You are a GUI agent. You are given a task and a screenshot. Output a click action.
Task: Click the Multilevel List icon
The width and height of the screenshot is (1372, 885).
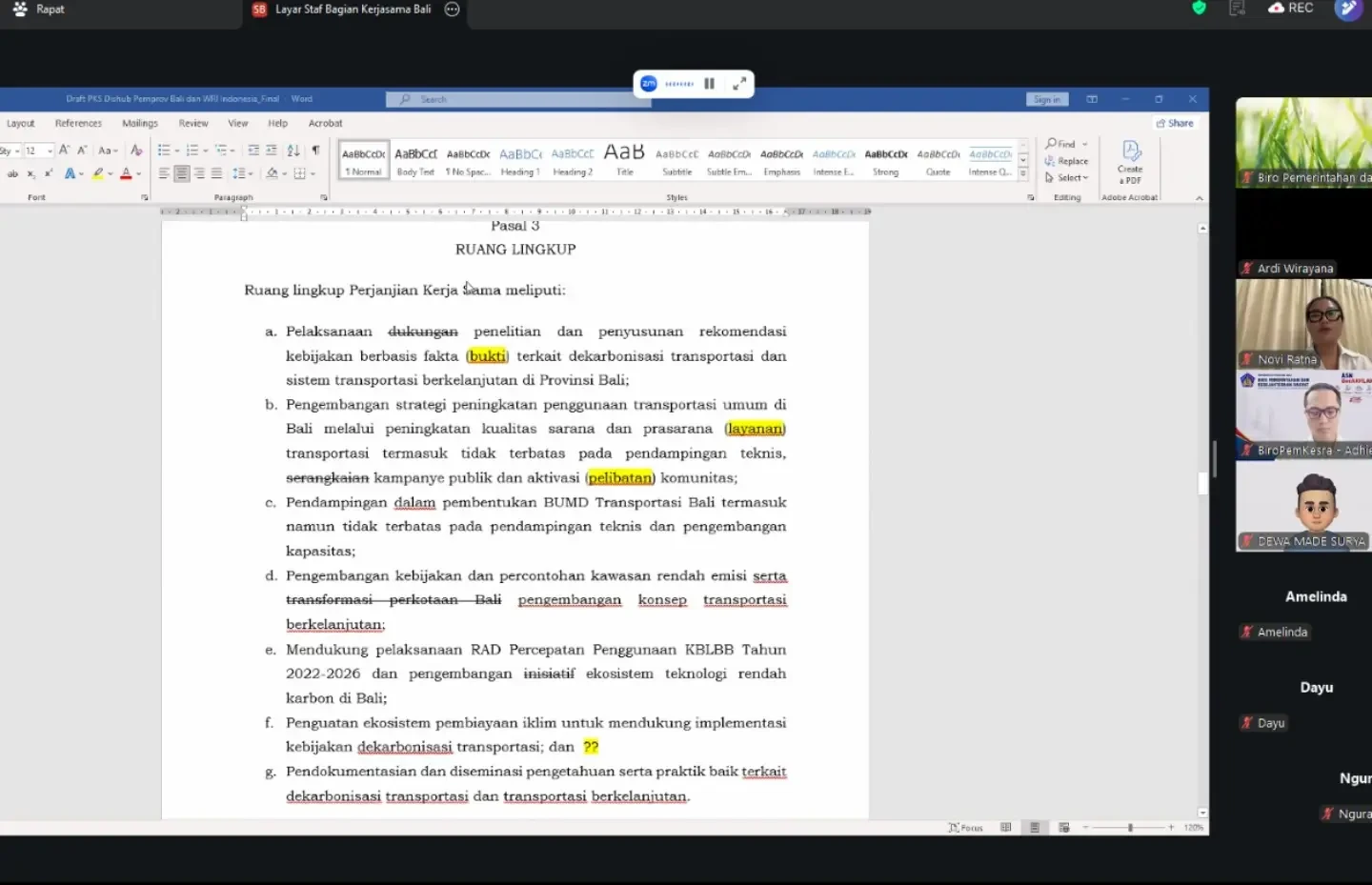pyautogui.click(x=221, y=151)
